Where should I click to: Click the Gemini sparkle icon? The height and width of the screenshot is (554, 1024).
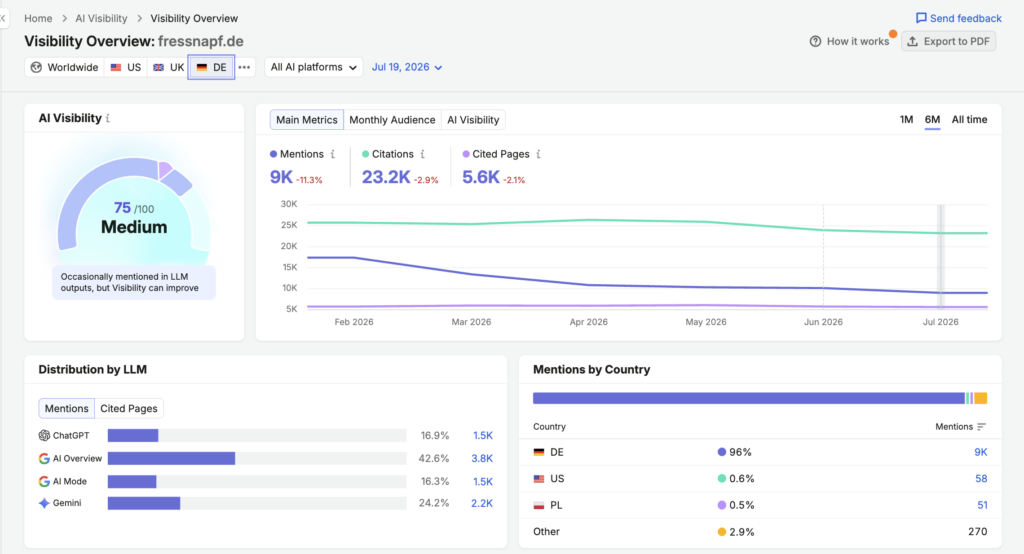click(44, 503)
